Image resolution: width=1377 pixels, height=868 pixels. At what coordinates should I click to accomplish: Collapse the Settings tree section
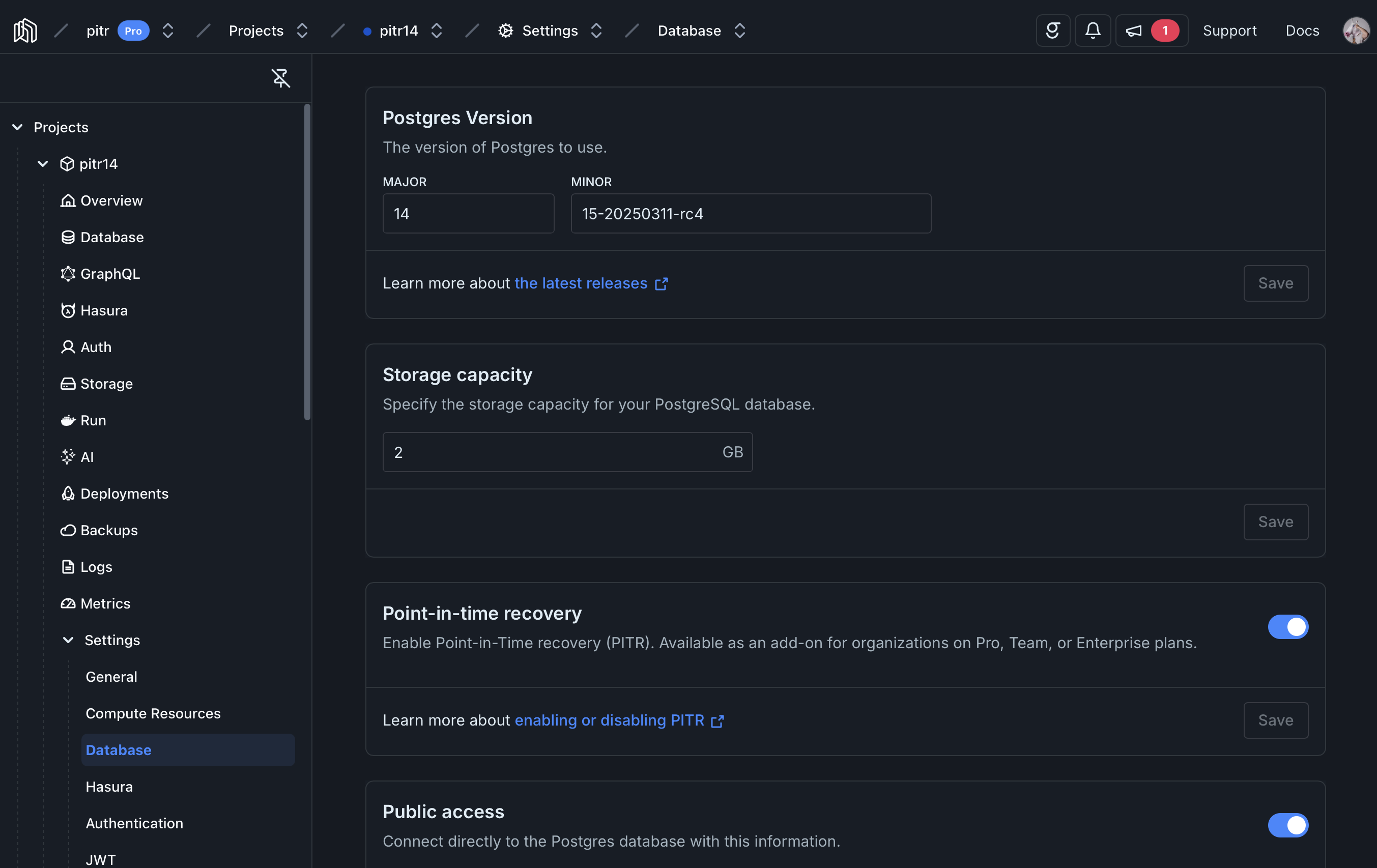click(x=68, y=640)
